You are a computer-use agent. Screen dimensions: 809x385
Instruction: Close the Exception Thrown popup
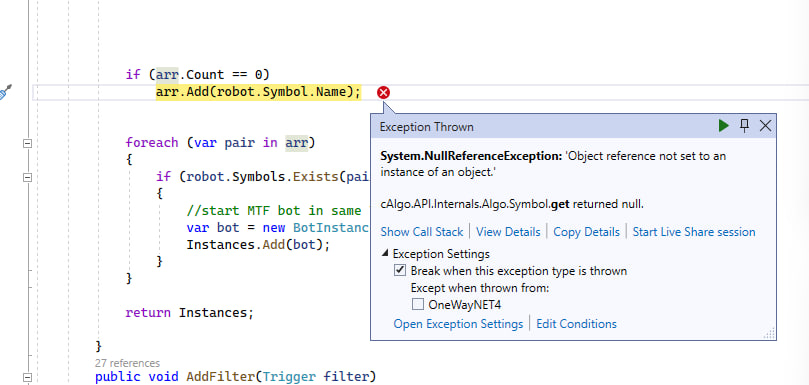point(765,126)
